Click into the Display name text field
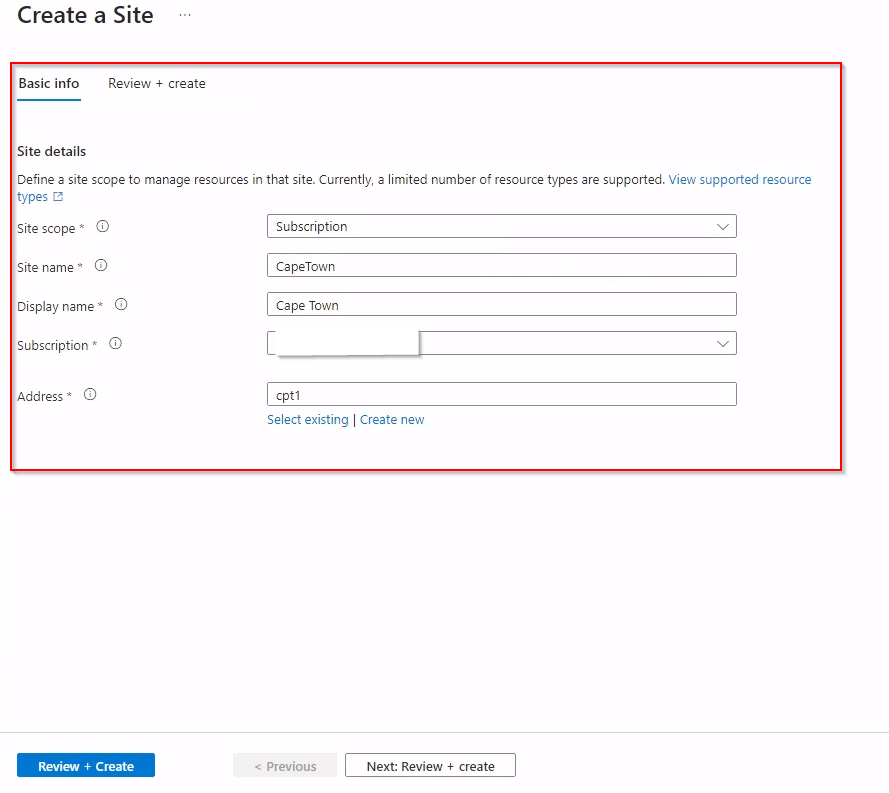This screenshot has width=889, height=793. (501, 305)
